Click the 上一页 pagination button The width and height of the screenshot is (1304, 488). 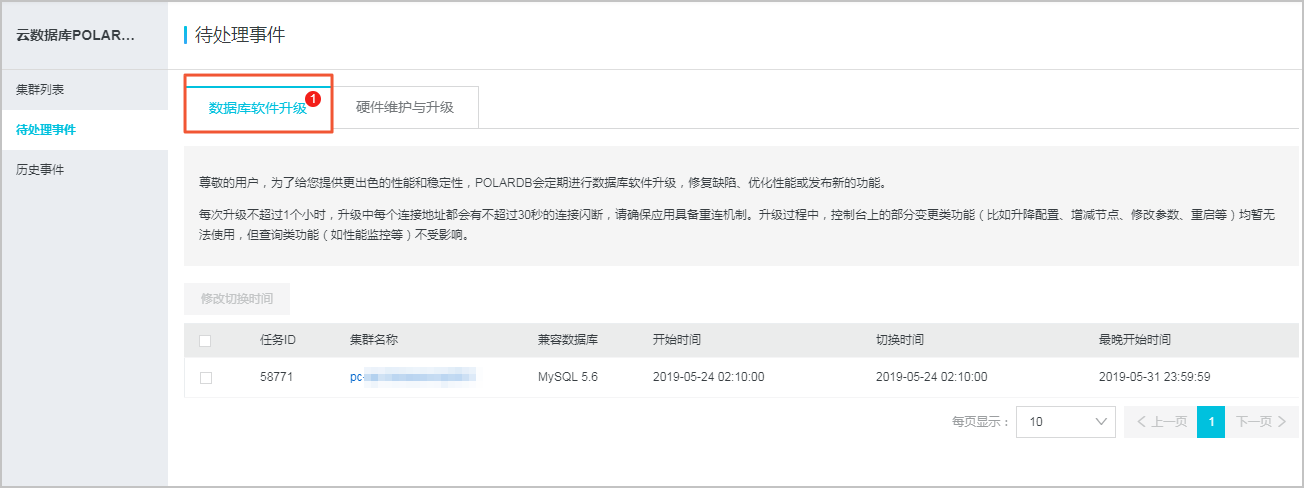point(1160,422)
